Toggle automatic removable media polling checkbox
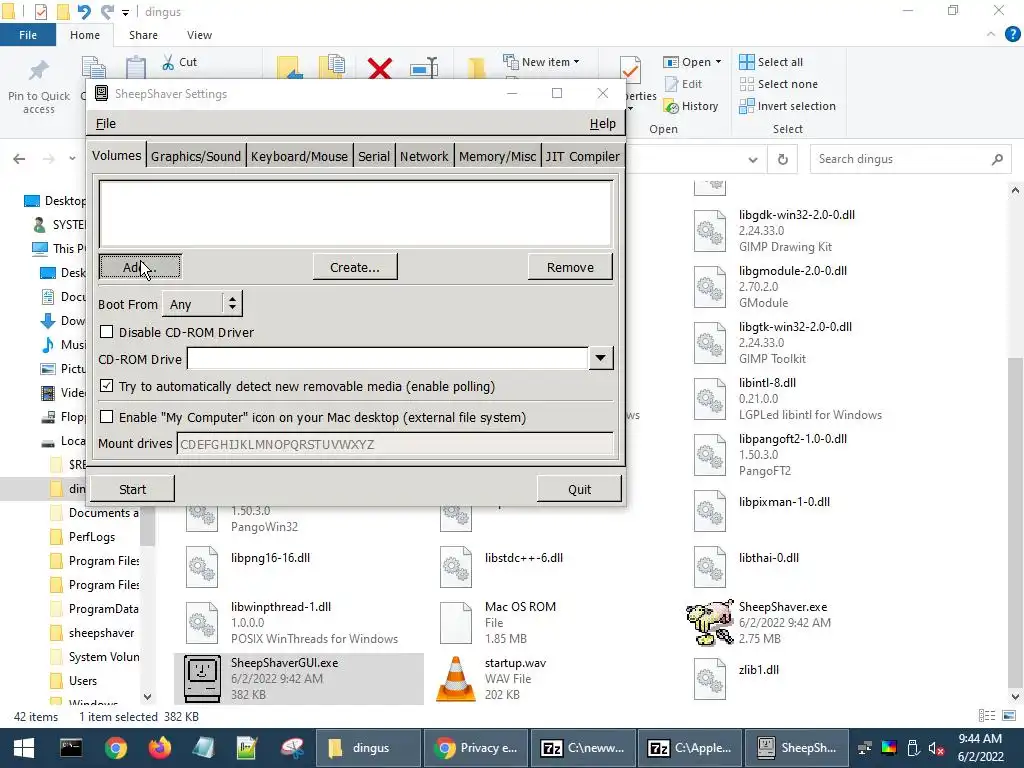 pos(106,386)
